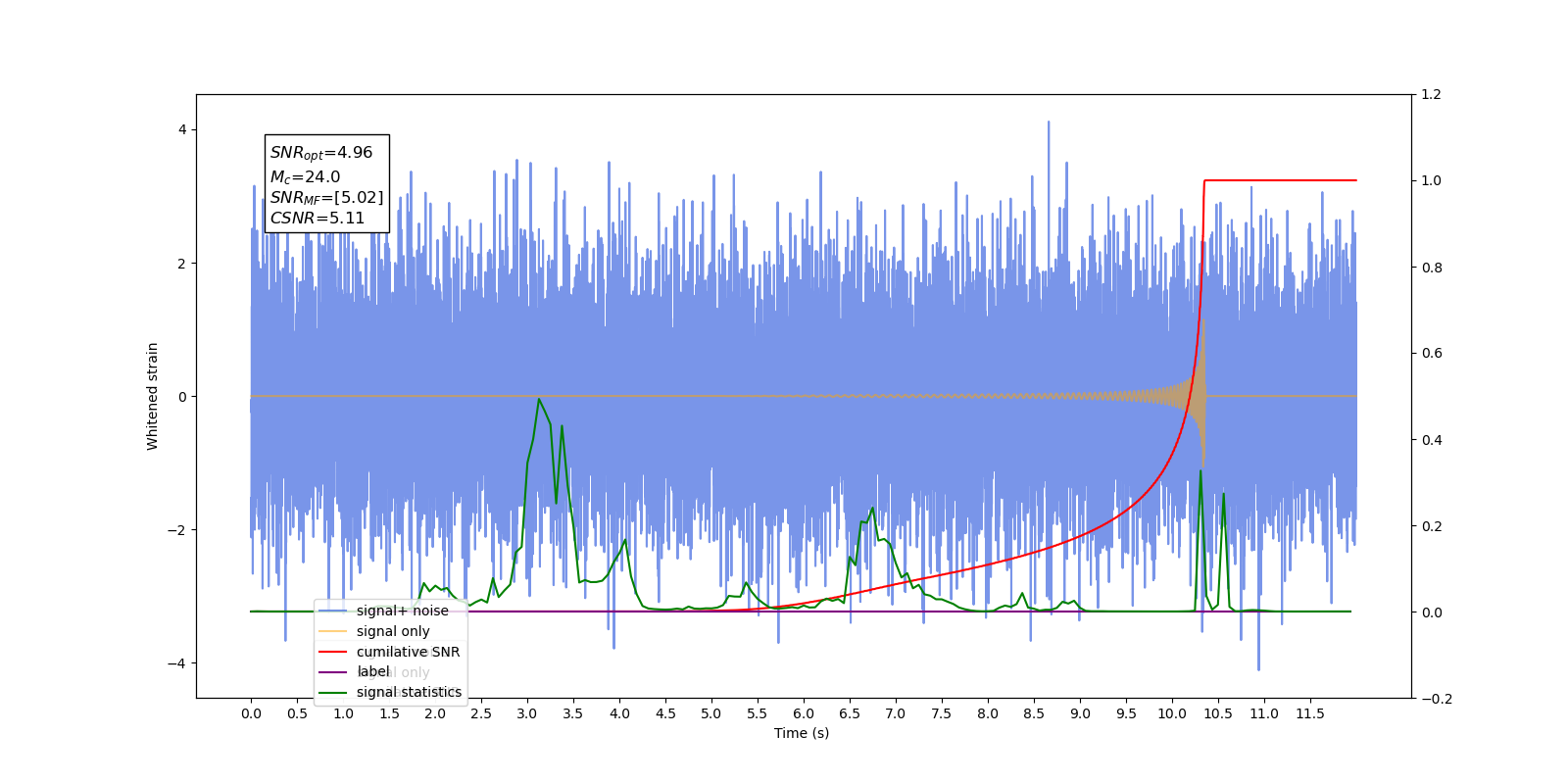This screenshot has width=1568, height=784.
Task: Click the M_c=24.0 annotation text
Action: pos(305,176)
